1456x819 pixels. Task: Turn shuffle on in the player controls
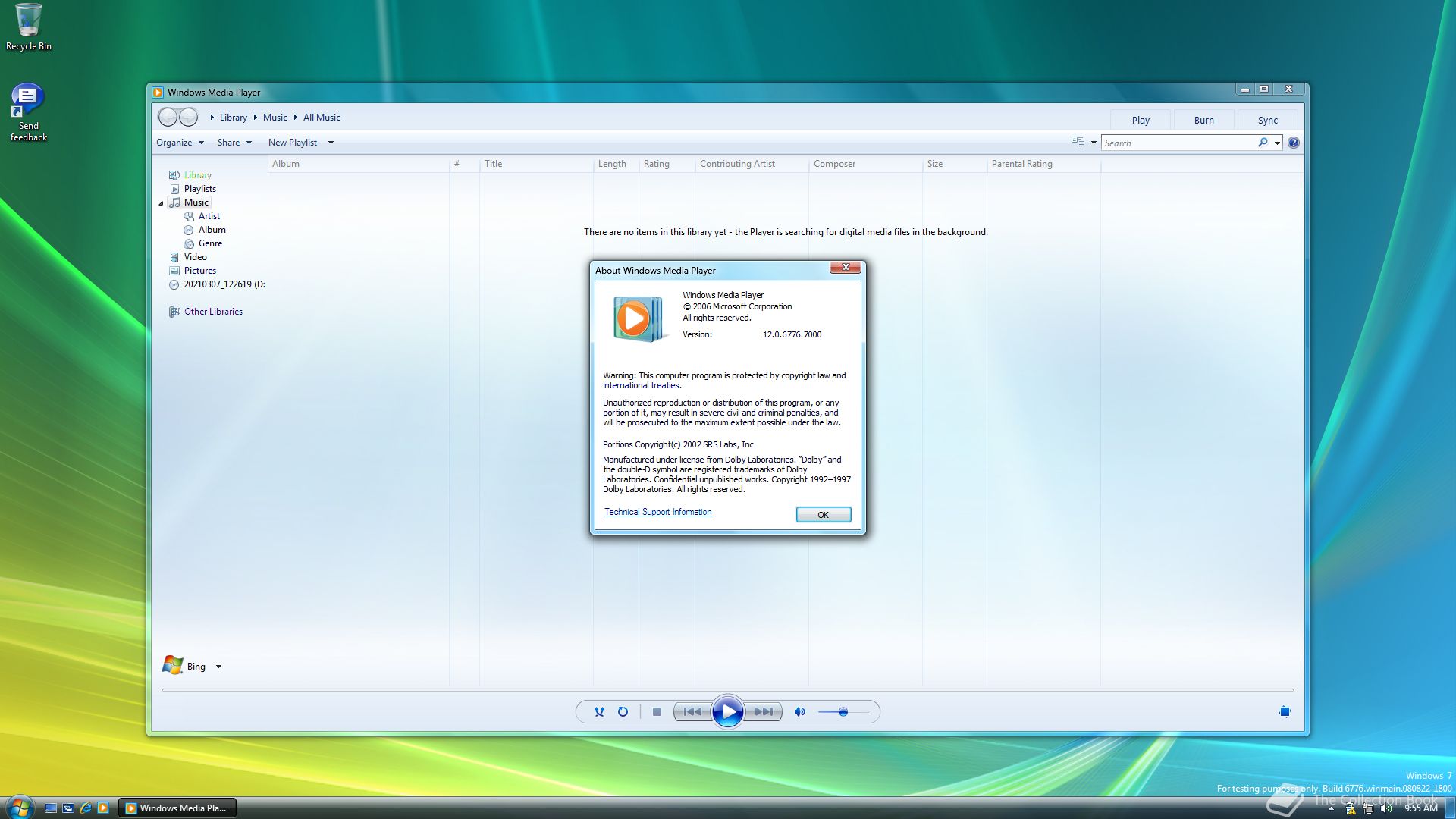(599, 712)
